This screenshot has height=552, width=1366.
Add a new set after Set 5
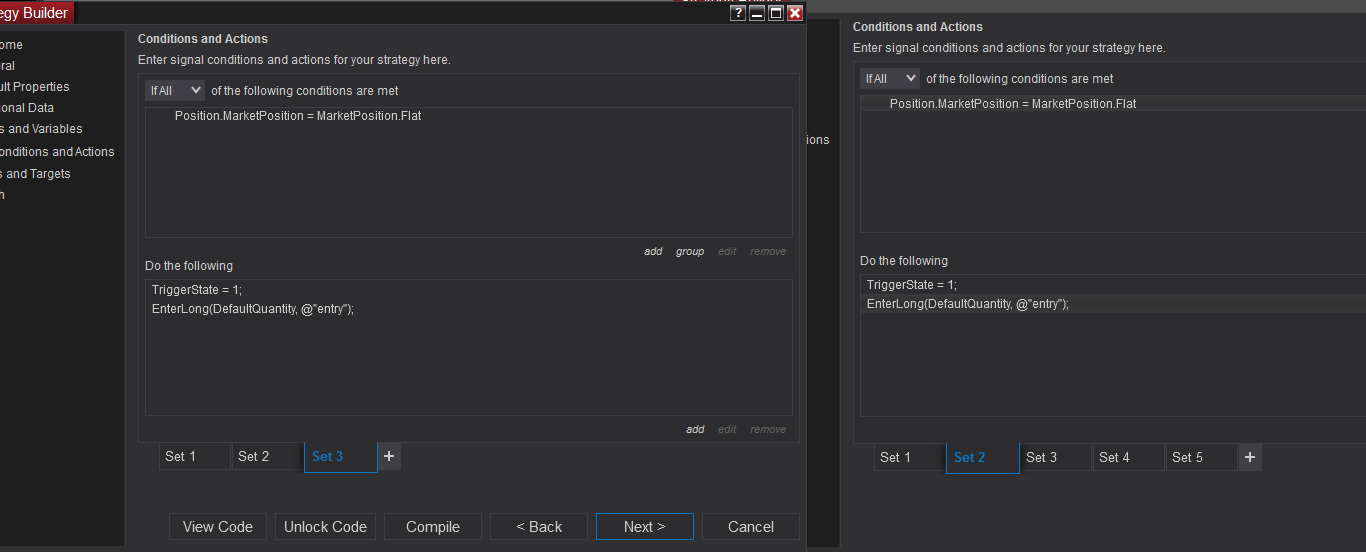tap(1250, 458)
